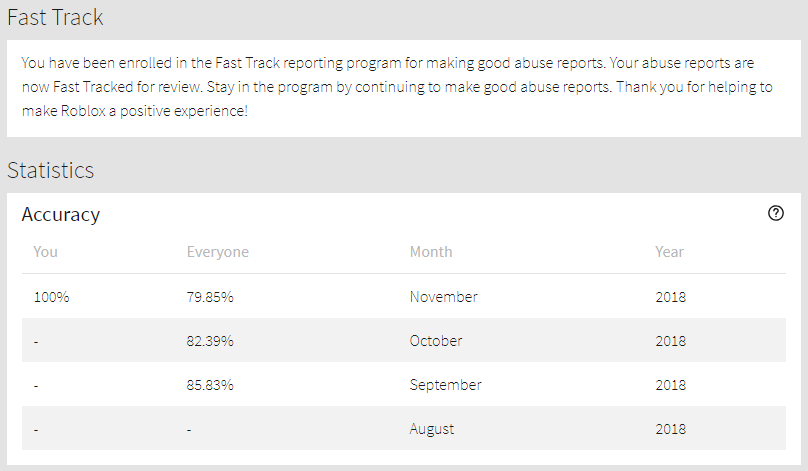808x471 pixels.
Task: Click the October month cell
Action: tap(436, 341)
